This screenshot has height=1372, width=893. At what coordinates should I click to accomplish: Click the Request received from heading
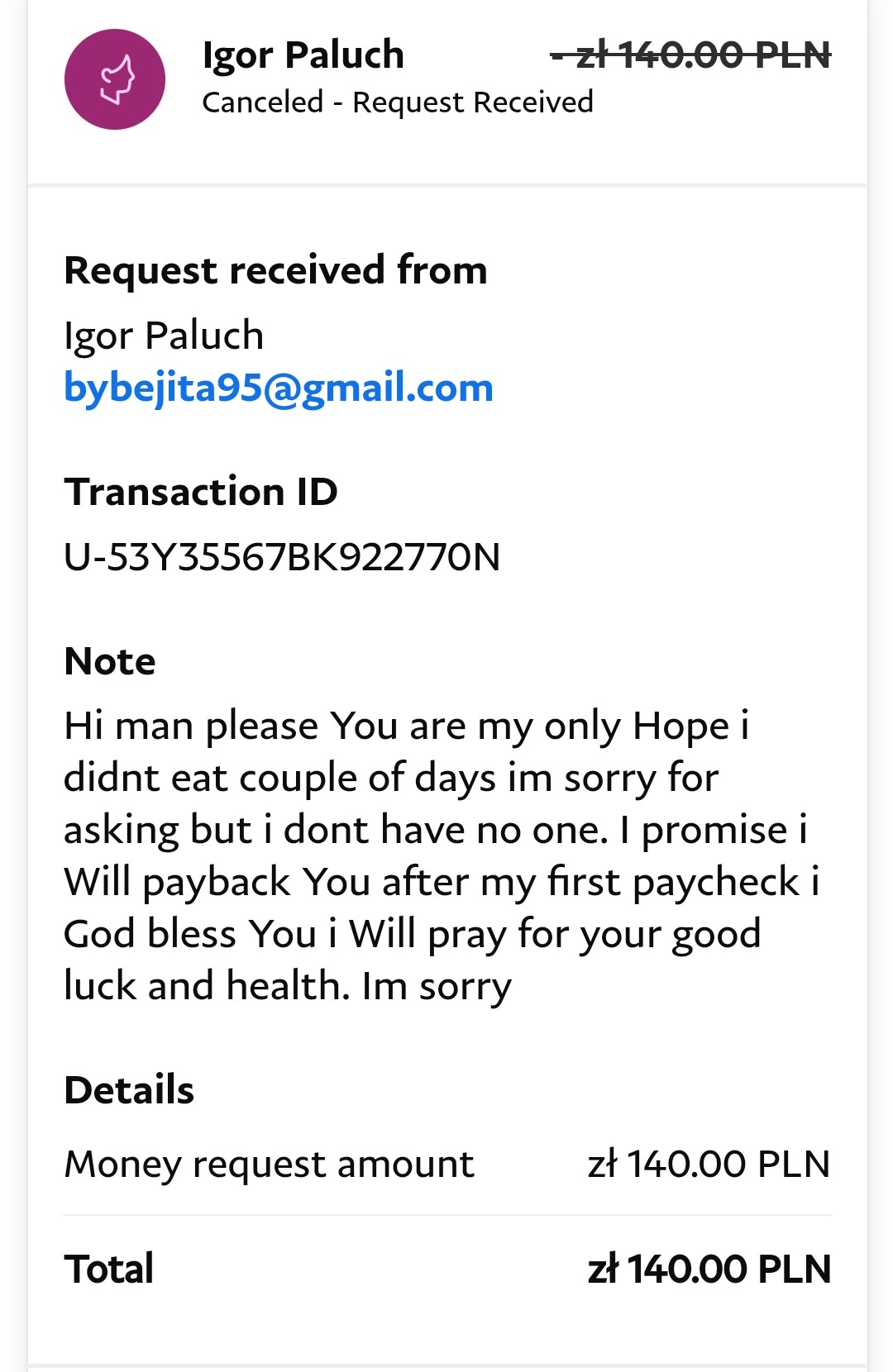(275, 270)
